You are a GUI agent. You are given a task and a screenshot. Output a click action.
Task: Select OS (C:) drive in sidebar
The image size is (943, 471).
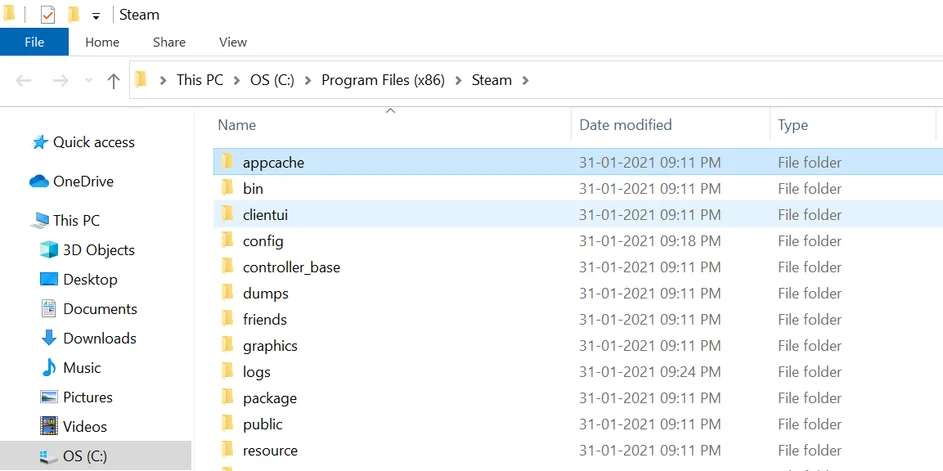click(85, 456)
